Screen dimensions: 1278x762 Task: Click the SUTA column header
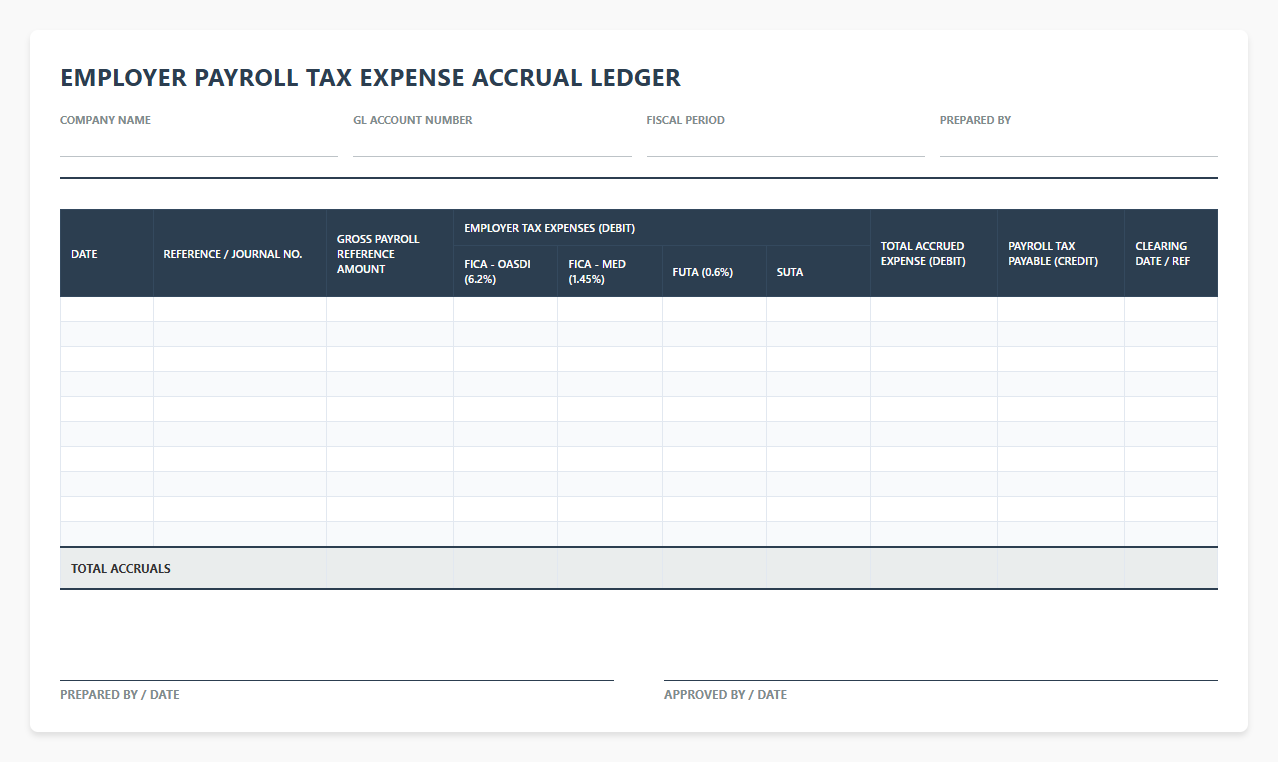(x=819, y=272)
